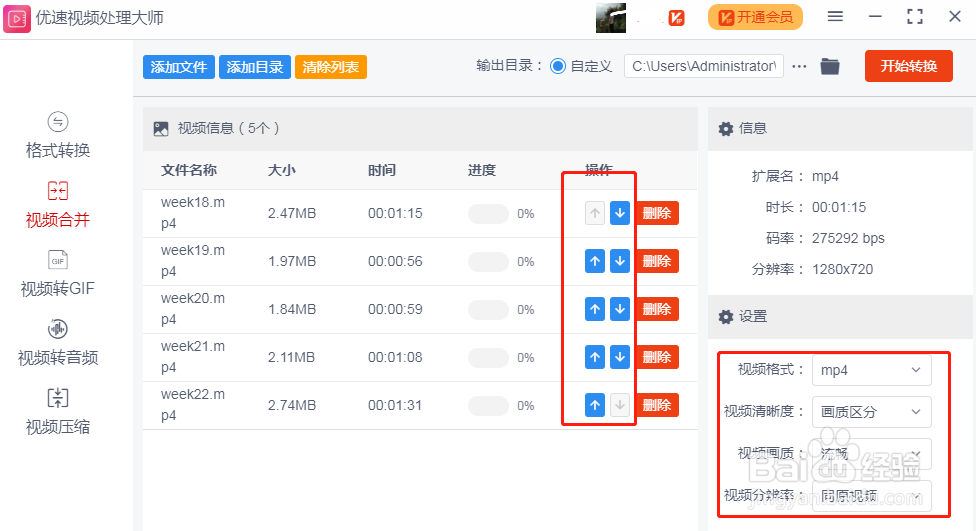This screenshot has width=976, height=531.
Task: Click the gear icon beside 设置
Action: (725, 317)
